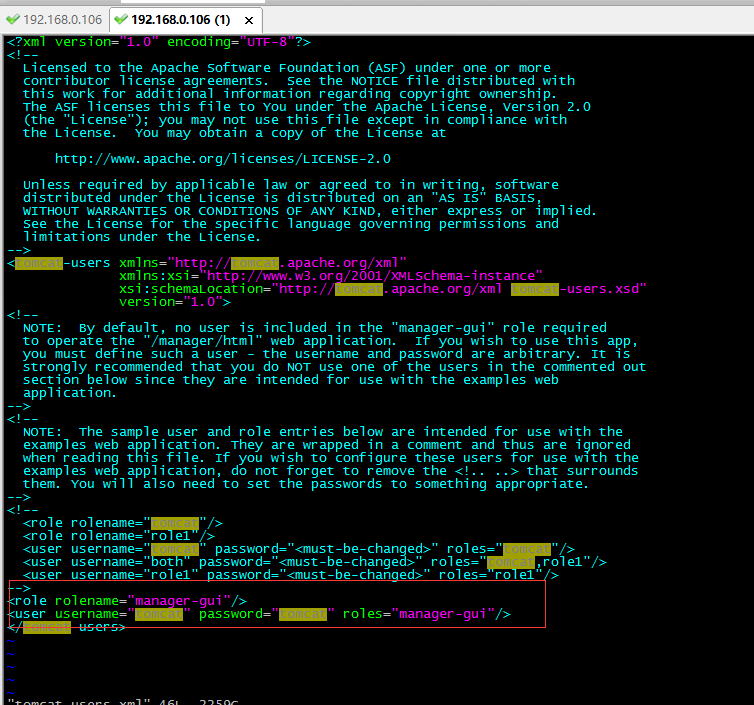Click the version="1.0"> attribute line
The image size is (754, 705).
(x=175, y=302)
